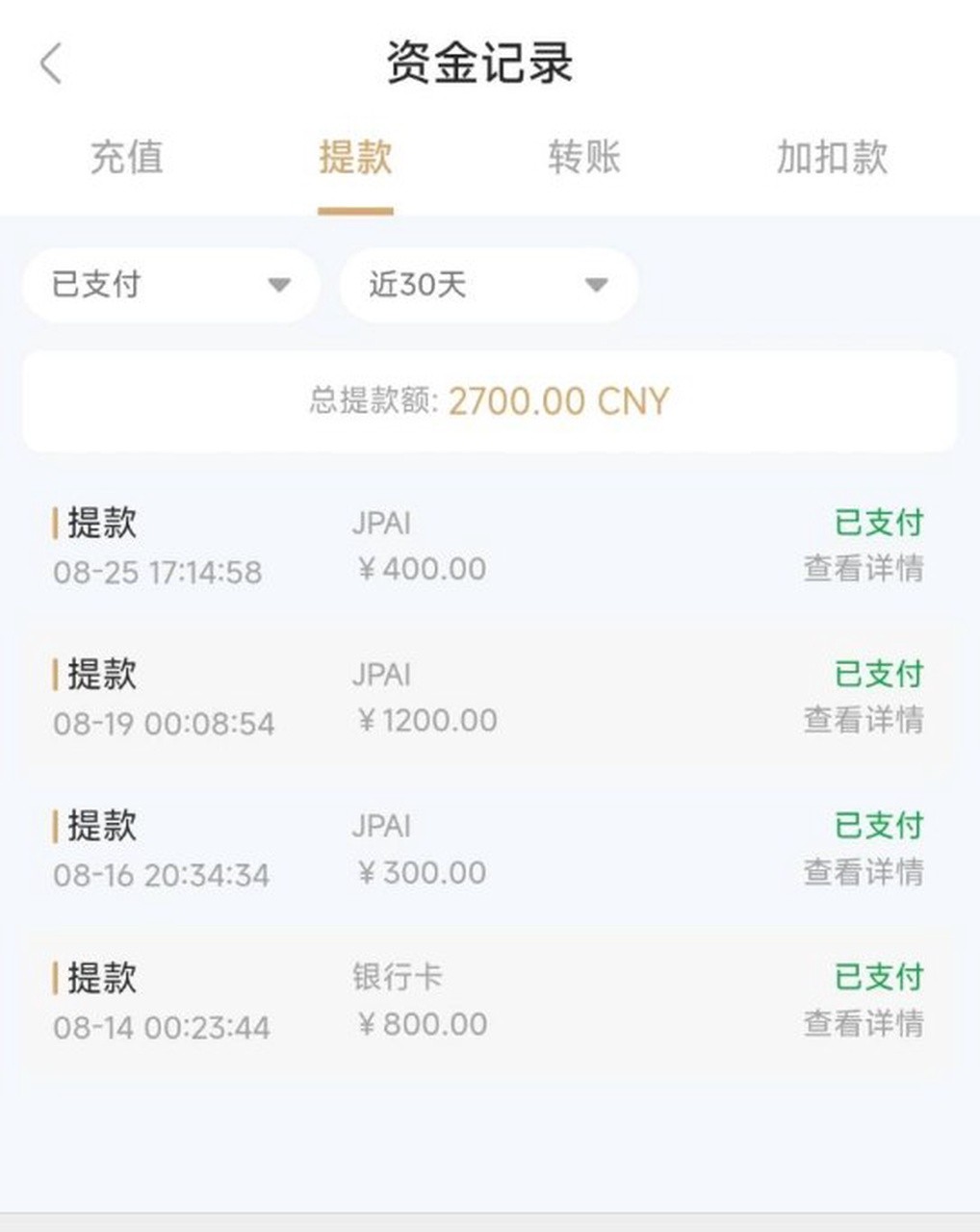Click the arrow icon beside 已支付 filter
The height and width of the screenshot is (1232, 980).
click(x=279, y=285)
